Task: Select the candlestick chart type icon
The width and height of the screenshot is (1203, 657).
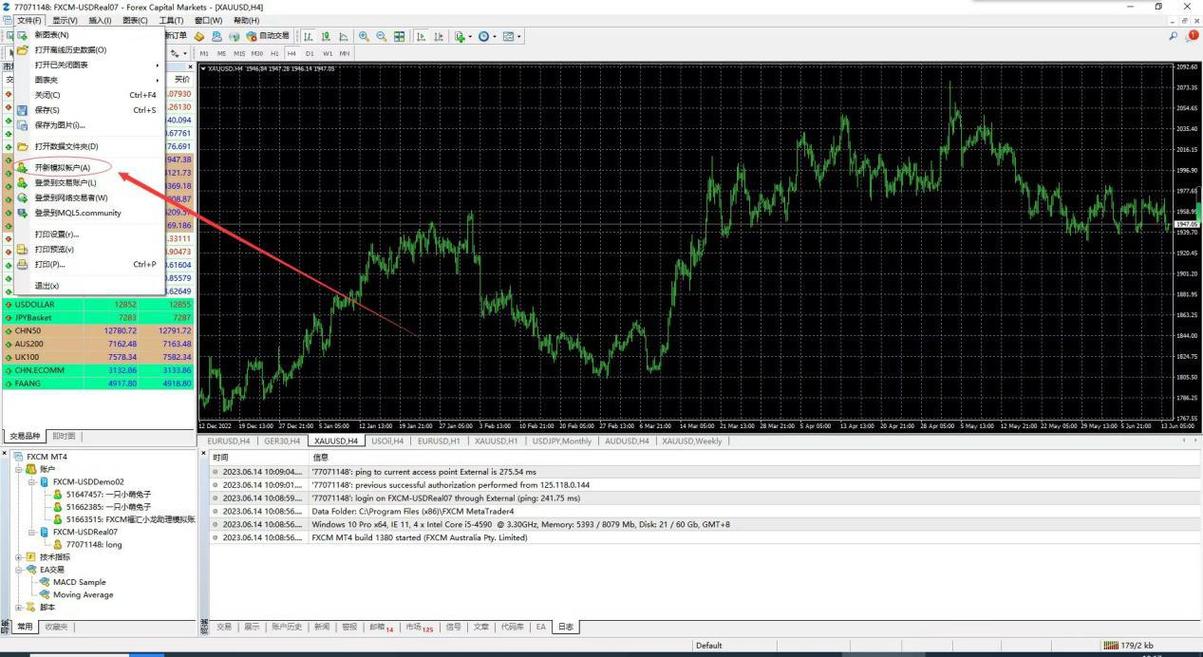Action: (325, 37)
